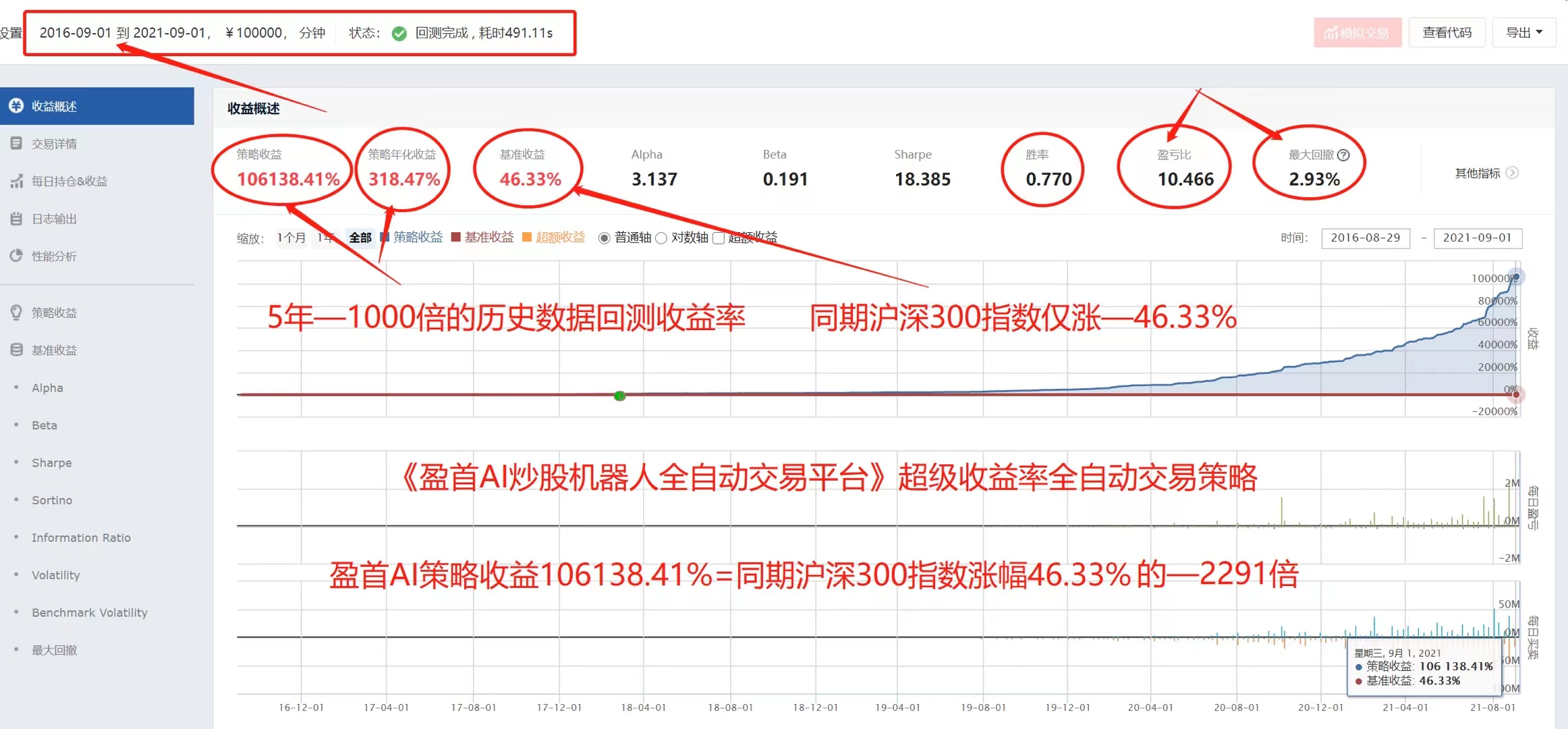
Task: Click the 性能分析 pie chart icon
Action: point(16,256)
